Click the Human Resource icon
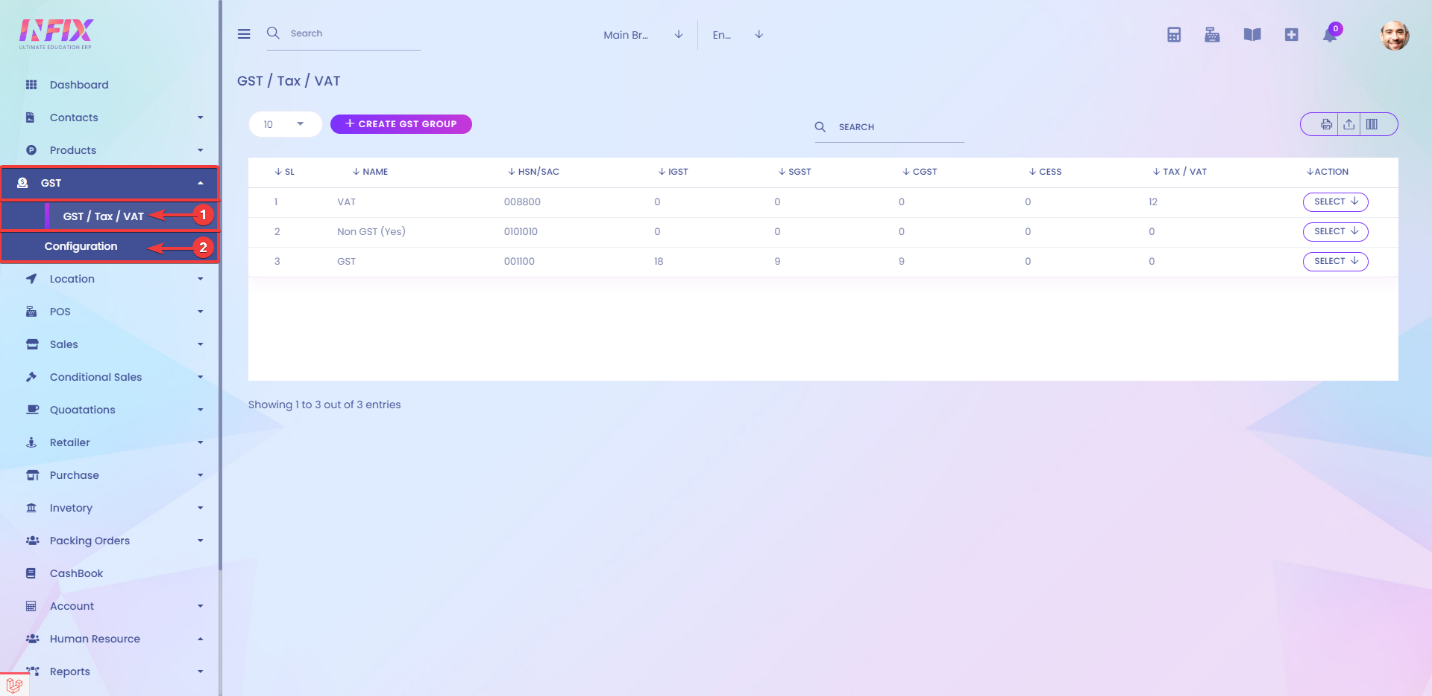 31,639
